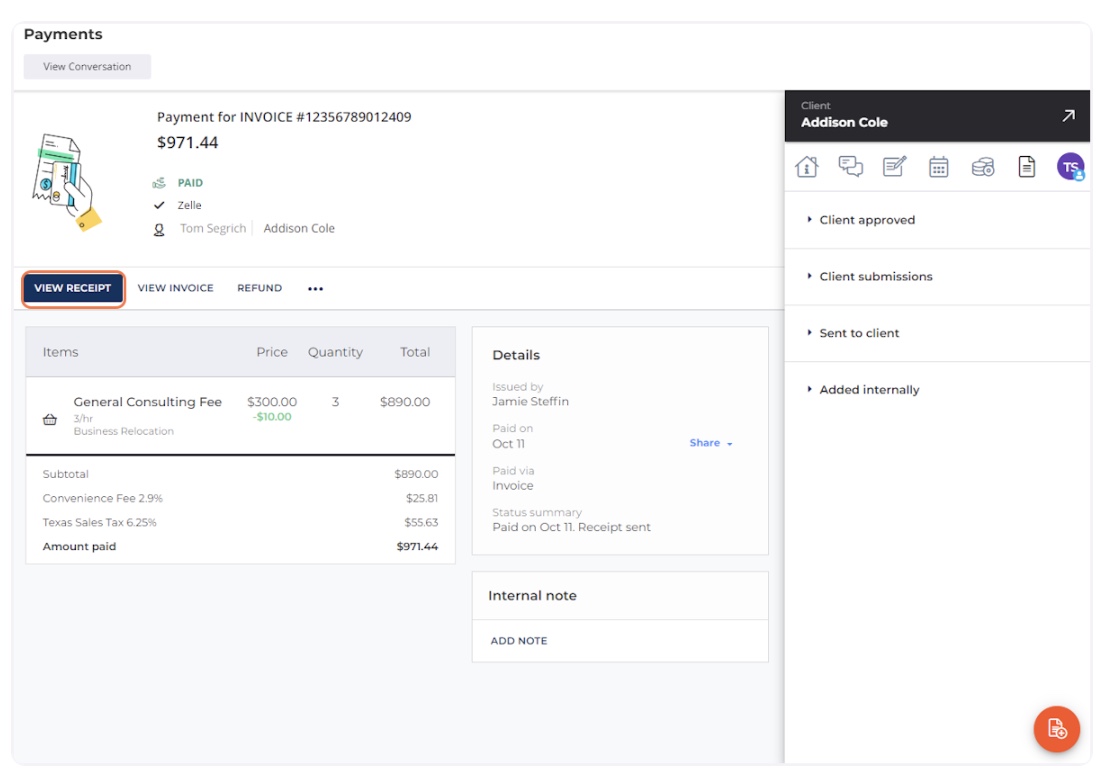Image resolution: width=1110 pixels, height=780 pixels.
Task: Open client info house icon
Action: tap(806, 167)
